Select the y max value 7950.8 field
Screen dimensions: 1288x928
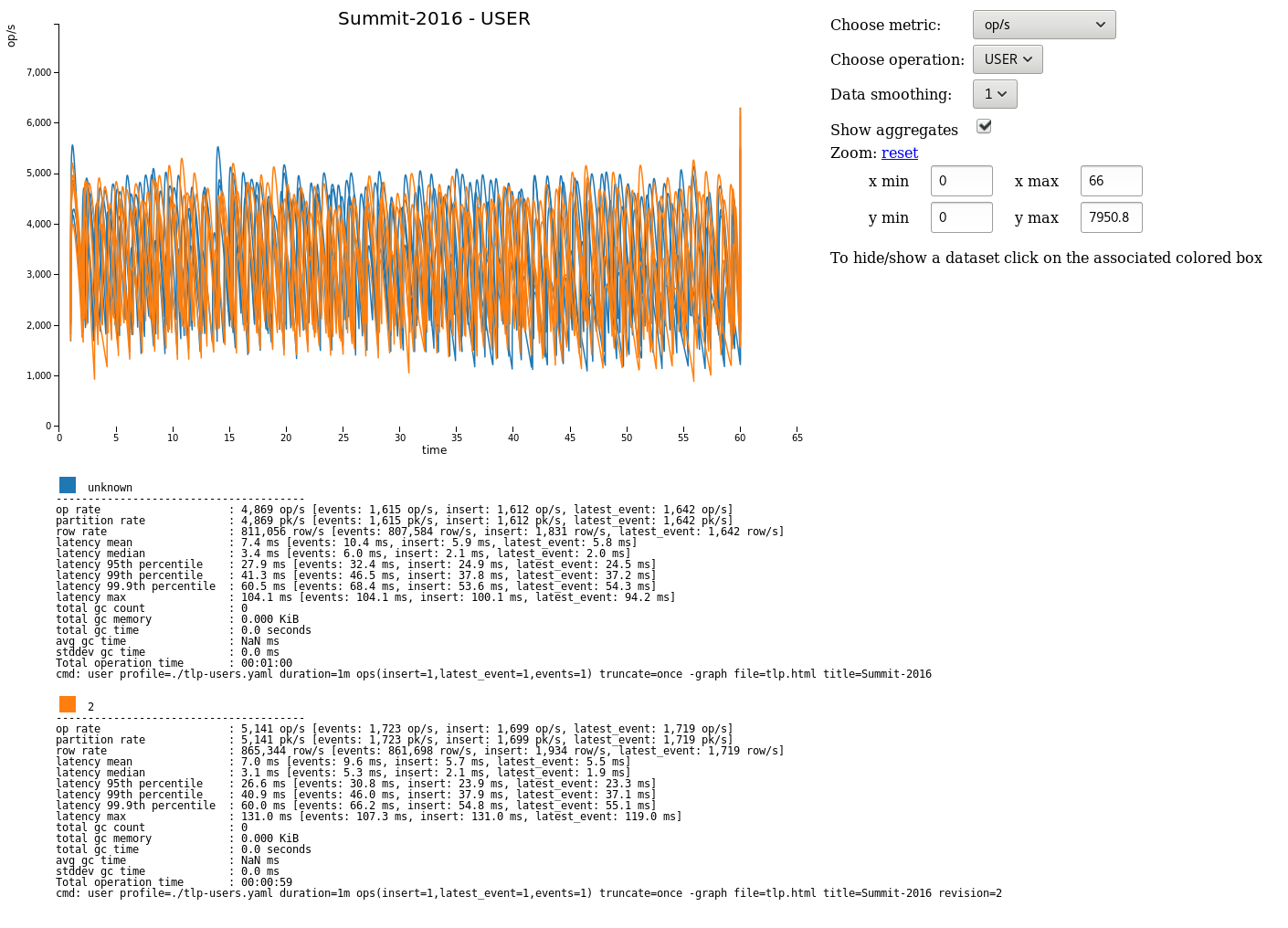tap(1111, 216)
